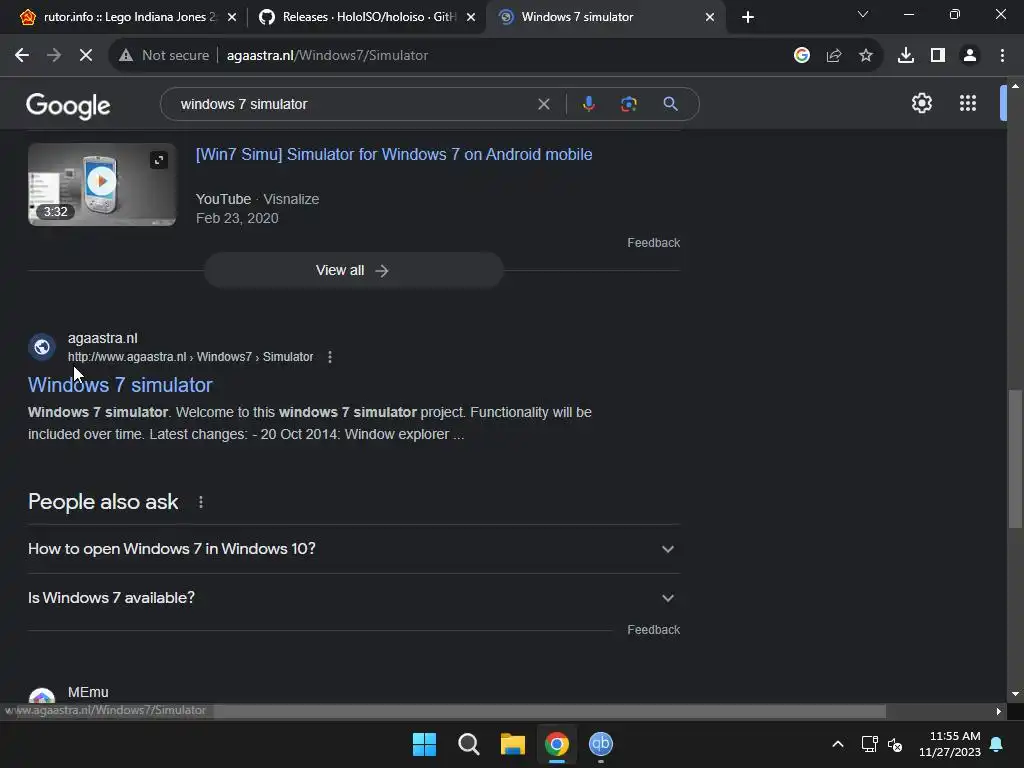1024x768 pixels.
Task: Search by image with Google Lens
Action: 628,104
